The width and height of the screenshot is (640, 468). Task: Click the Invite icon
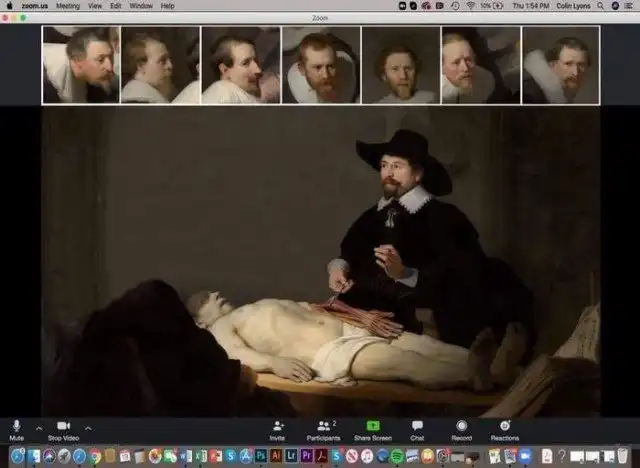pos(277,427)
